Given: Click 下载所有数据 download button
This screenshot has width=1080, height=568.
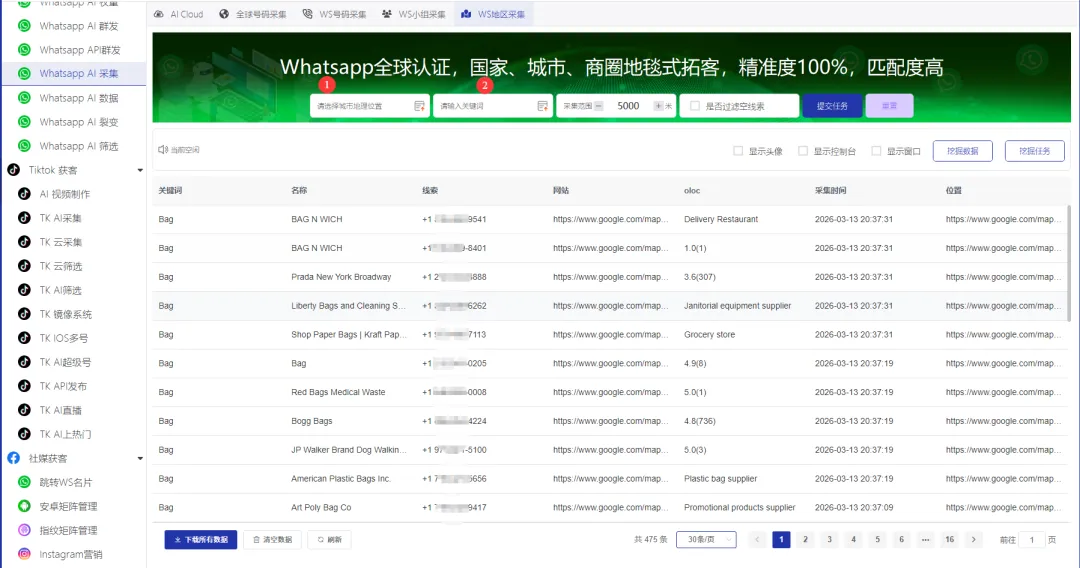Looking at the screenshot, I should pyautogui.click(x=200, y=540).
